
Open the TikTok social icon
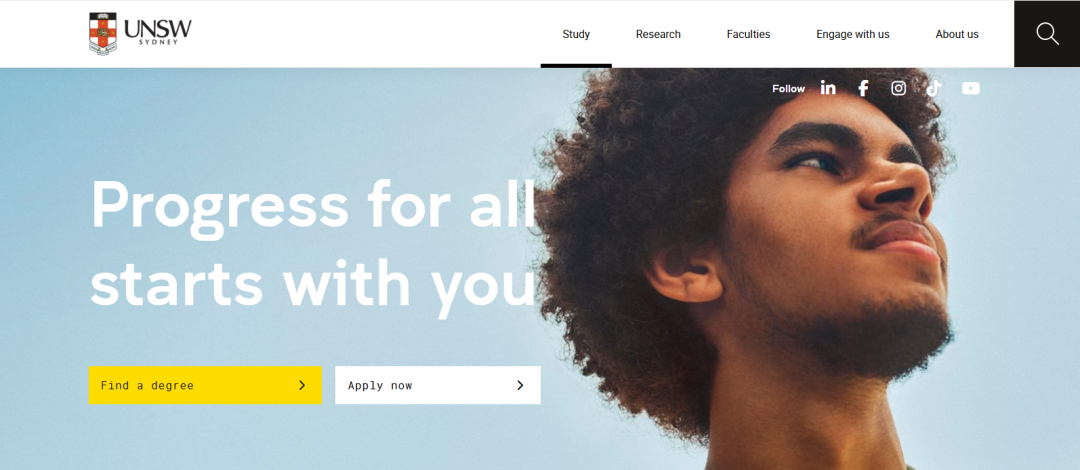934,88
